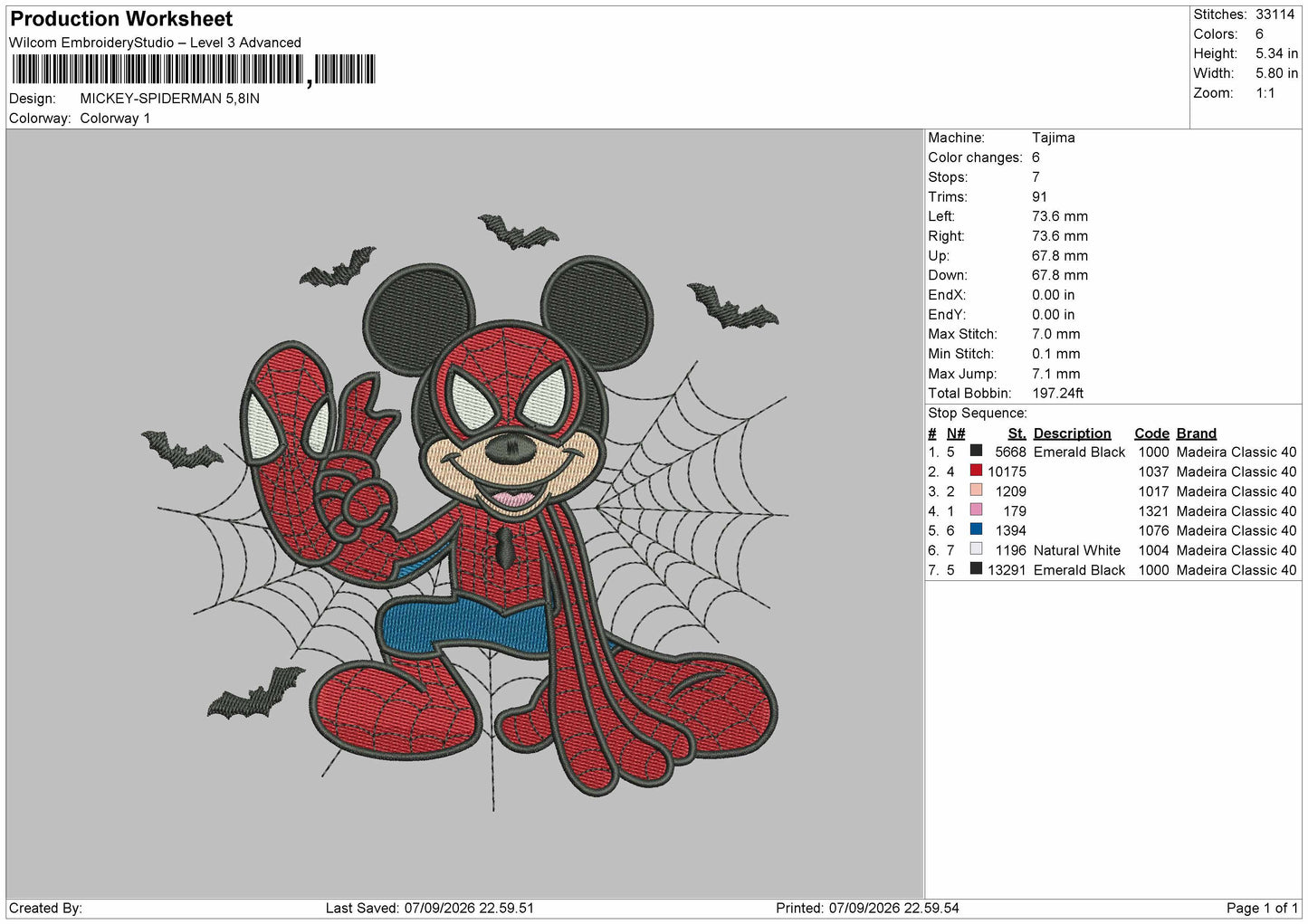Click the design name 'MICKEY-SPIDERMAN 5,8IN'
This screenshot has width=1308, height=924.
(x=169, y=99)
